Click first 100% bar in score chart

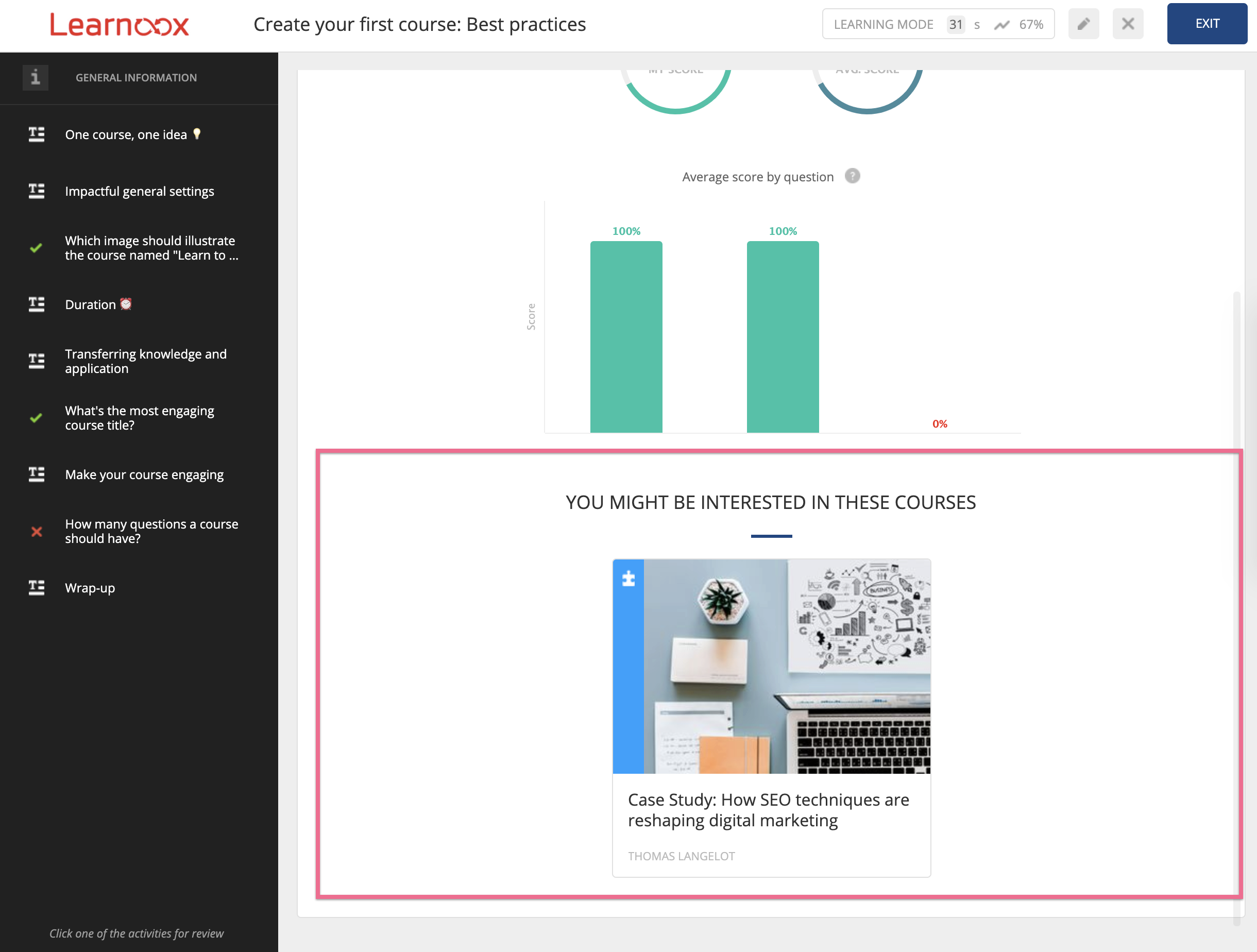point(625,336)
